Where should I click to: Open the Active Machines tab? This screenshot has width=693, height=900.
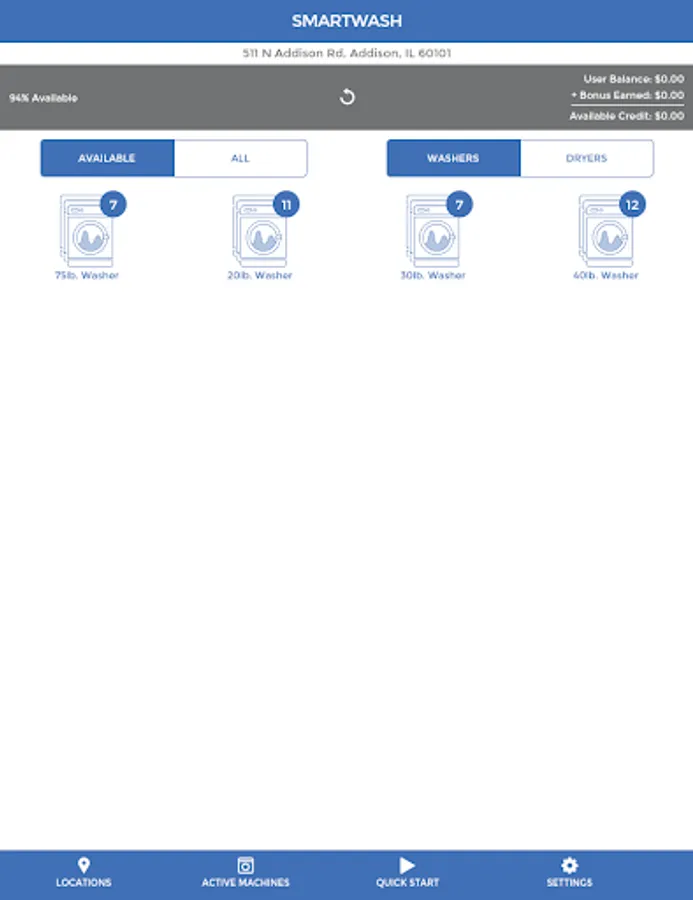click(246, 872)
